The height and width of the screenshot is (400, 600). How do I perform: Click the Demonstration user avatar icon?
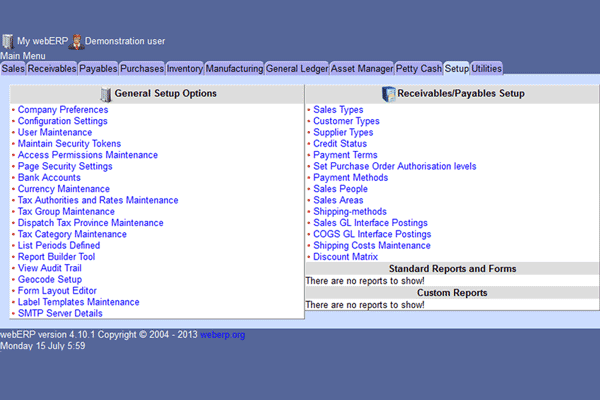tap(76, 41)
